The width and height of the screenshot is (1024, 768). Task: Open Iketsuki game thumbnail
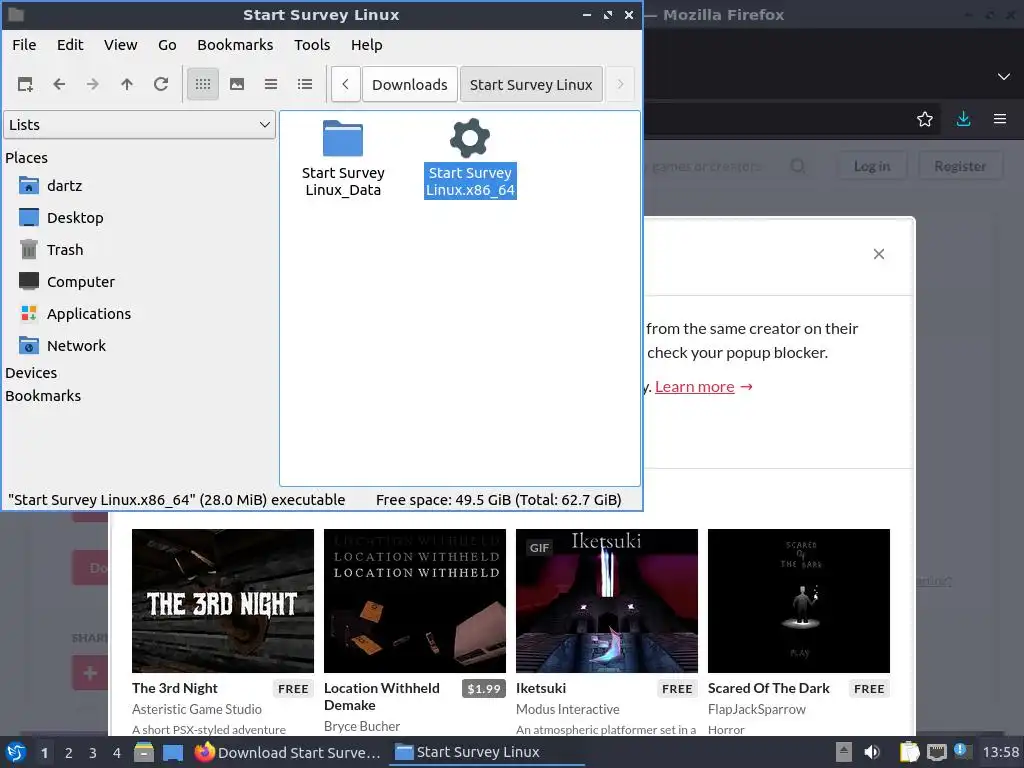pos(607,601)
